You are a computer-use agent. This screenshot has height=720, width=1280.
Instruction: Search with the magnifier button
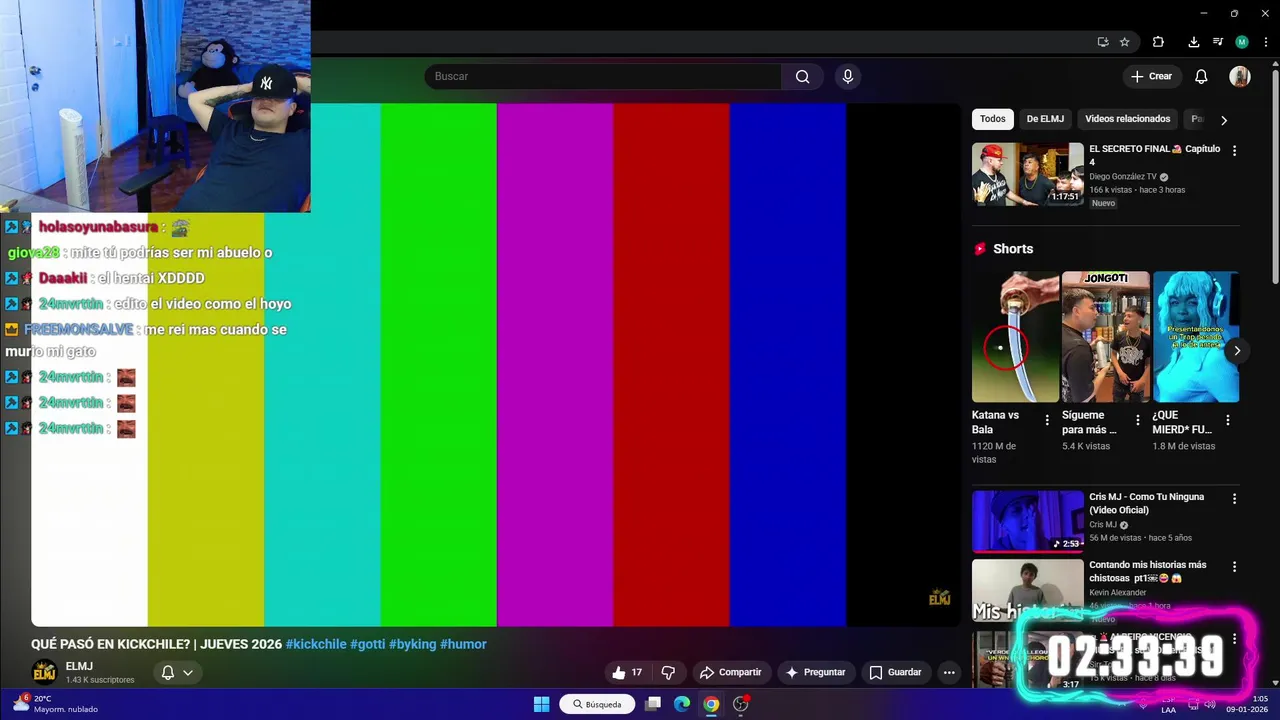coord(802,76)
